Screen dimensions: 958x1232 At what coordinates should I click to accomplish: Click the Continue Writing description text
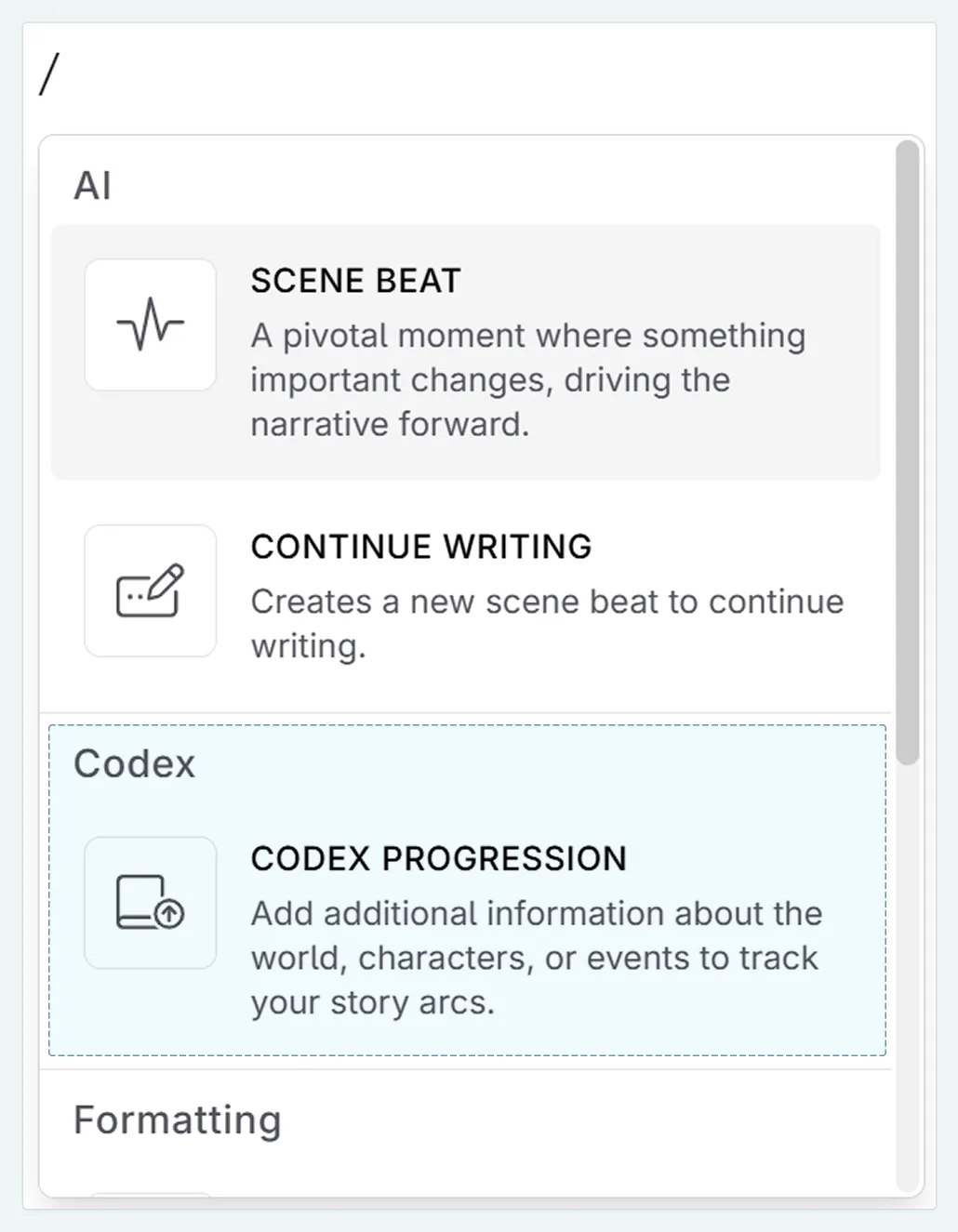click(546, 623)
